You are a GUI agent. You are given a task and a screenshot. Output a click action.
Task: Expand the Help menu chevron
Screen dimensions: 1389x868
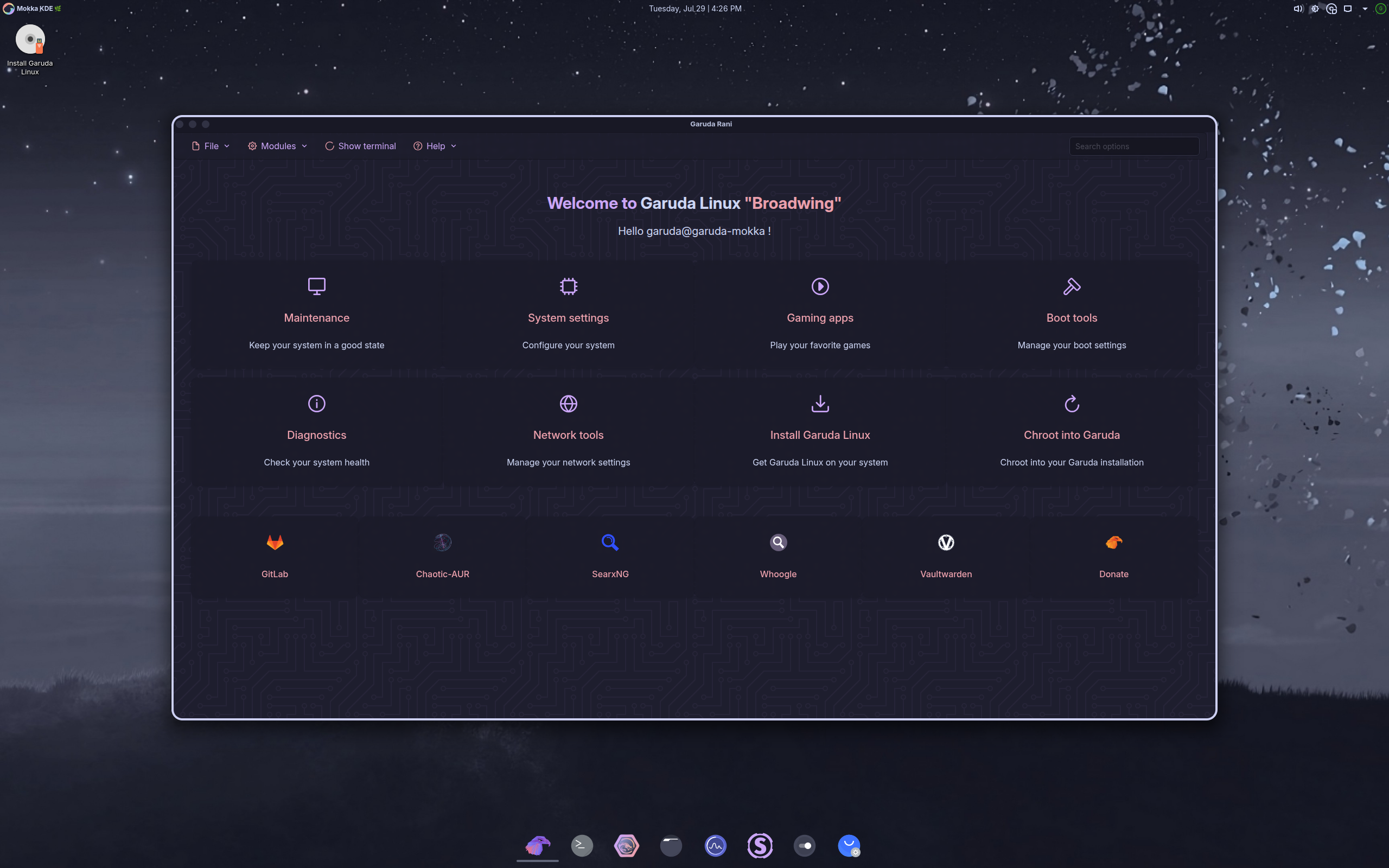coord(454,146)
